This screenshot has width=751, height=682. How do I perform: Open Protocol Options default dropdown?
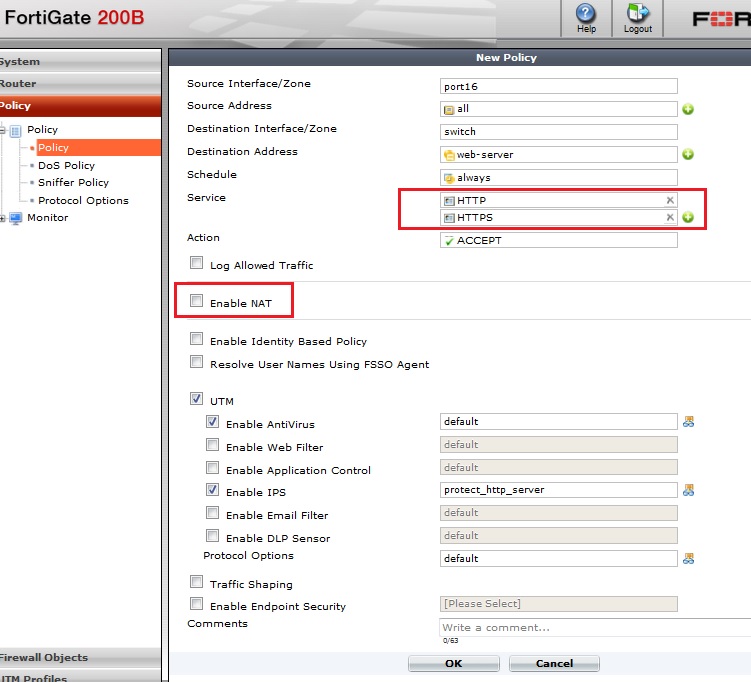pyautogui.click(x=558, y=558)
